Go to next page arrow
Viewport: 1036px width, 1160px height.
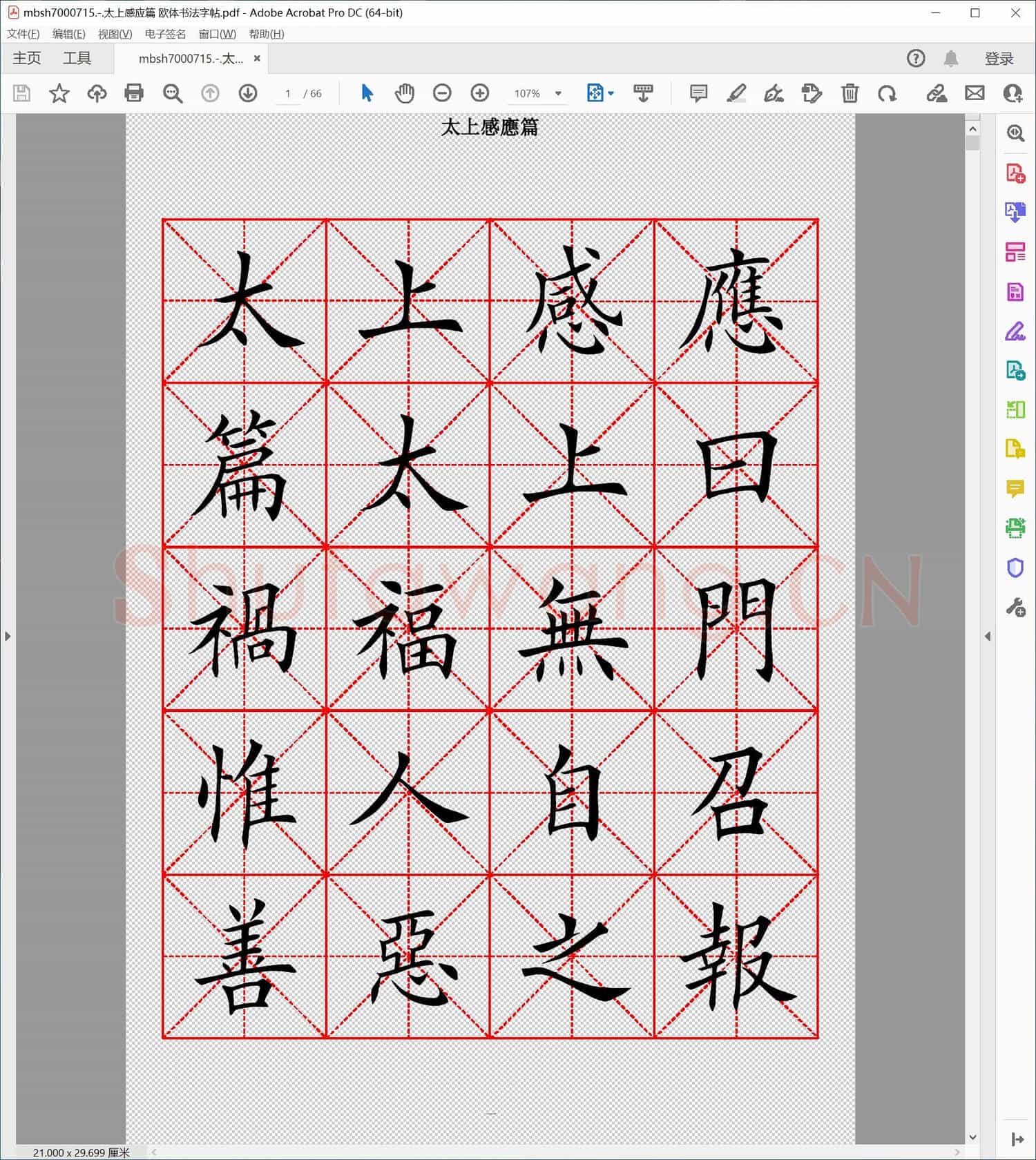(x=248, y=93)
